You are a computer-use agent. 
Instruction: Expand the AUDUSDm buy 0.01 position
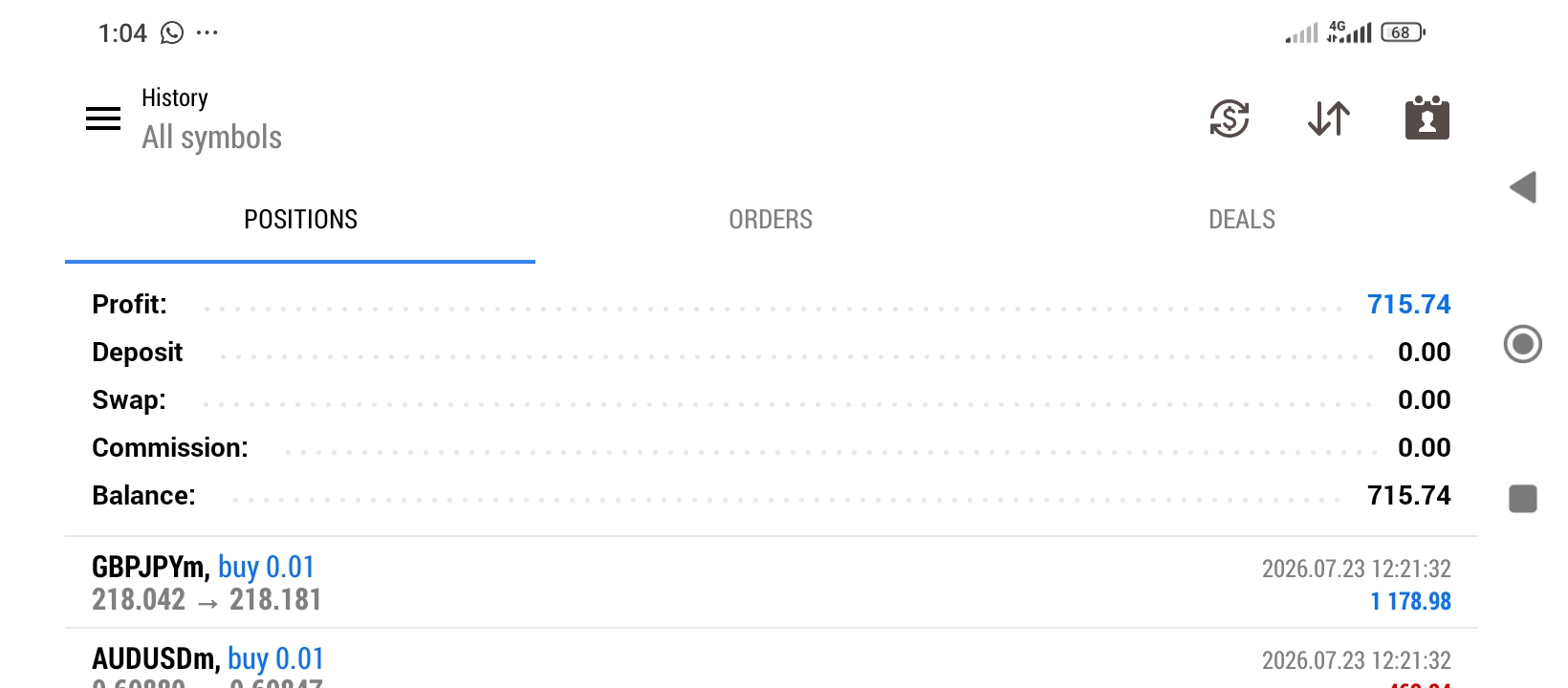(772, 659)
